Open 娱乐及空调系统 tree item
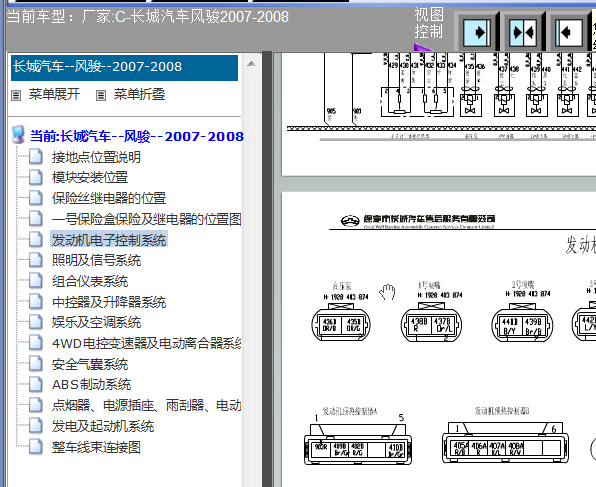The image size is (596, 487). 96,322
